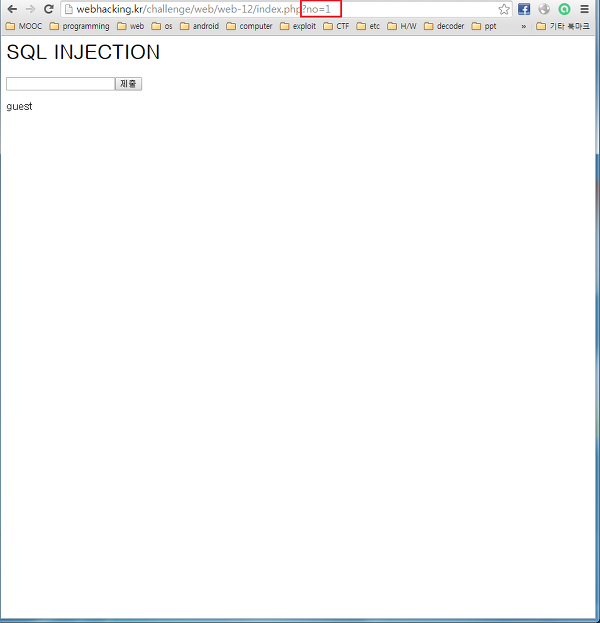Open the MOOC bookmarks folder
600x623 pixels.
coord(24,26)
